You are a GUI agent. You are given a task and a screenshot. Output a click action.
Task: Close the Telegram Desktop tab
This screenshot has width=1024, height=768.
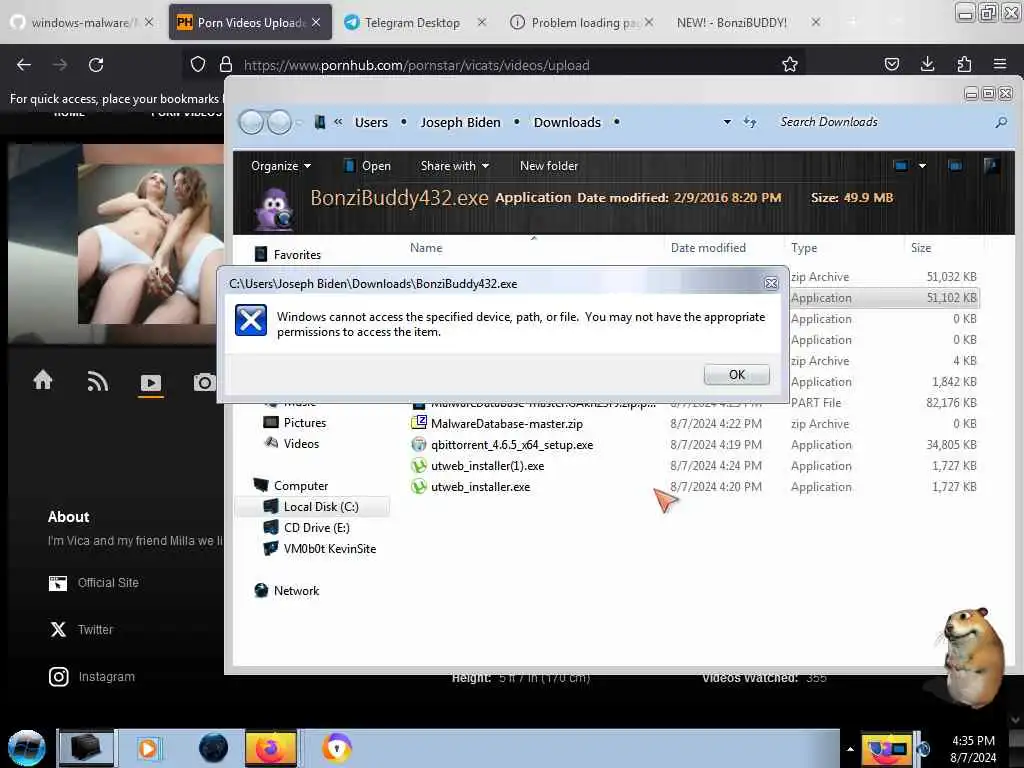[481, 22]
